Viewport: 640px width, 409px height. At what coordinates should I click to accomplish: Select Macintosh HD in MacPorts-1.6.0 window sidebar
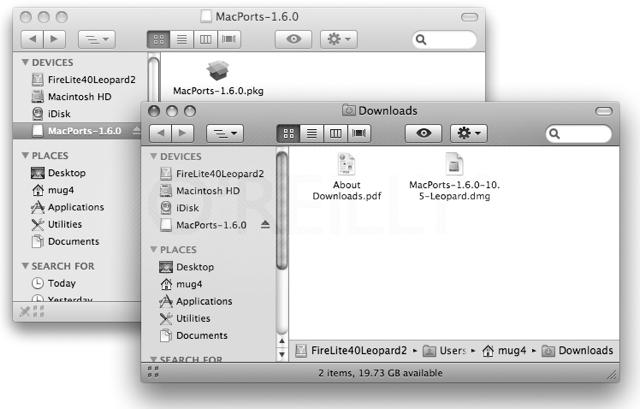click(71, 97)
